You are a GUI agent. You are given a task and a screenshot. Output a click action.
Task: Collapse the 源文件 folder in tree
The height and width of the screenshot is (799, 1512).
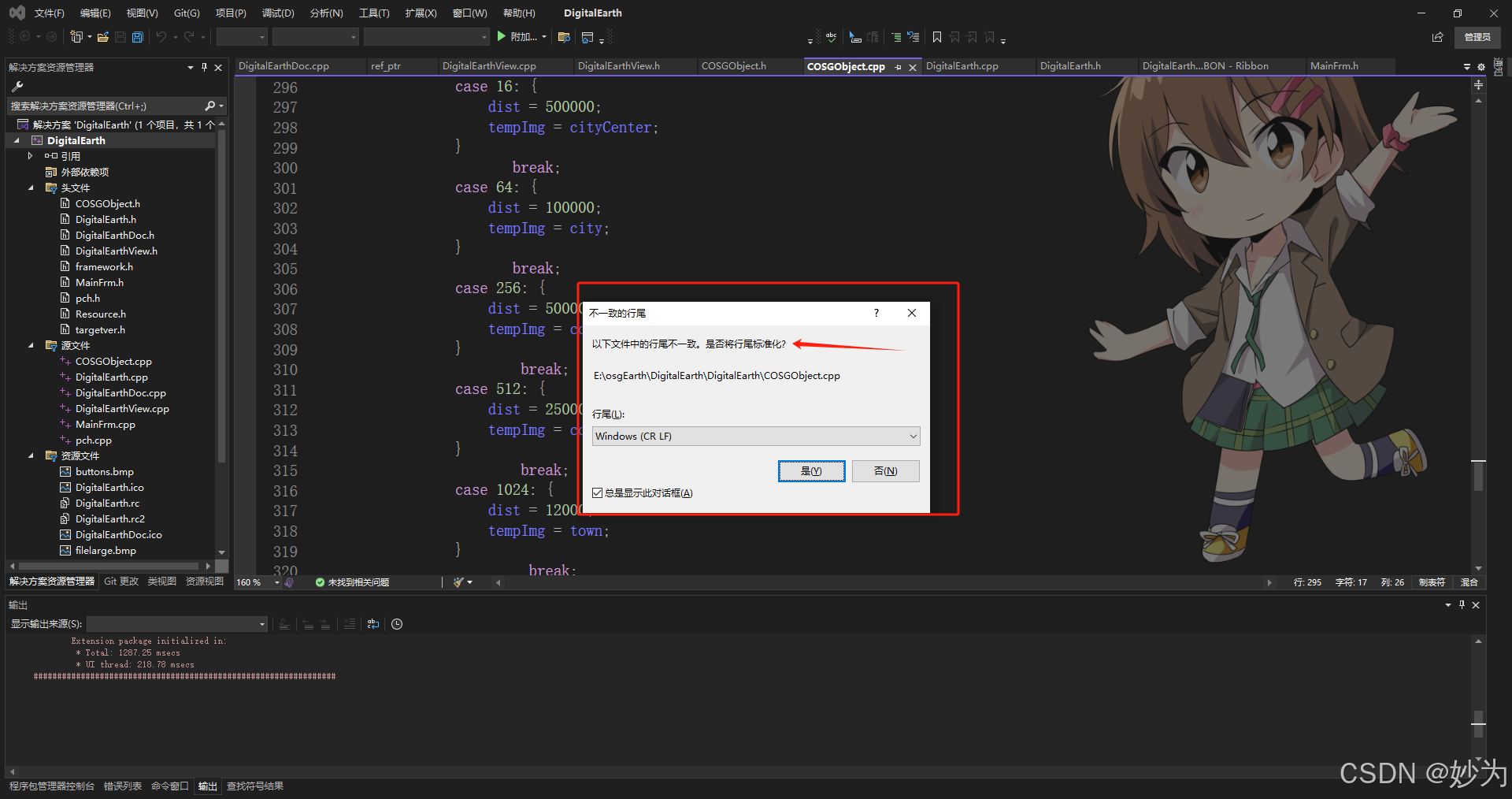pos(31,345)
